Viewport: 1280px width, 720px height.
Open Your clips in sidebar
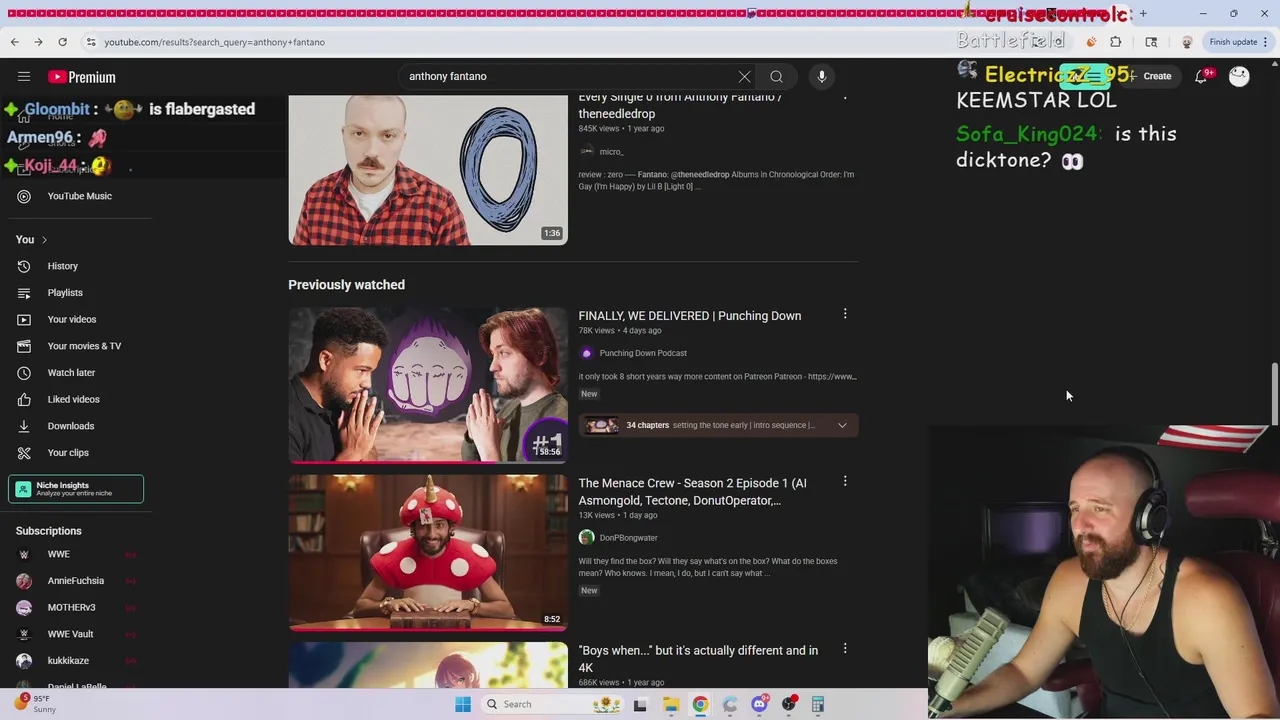tap(68, 452)
